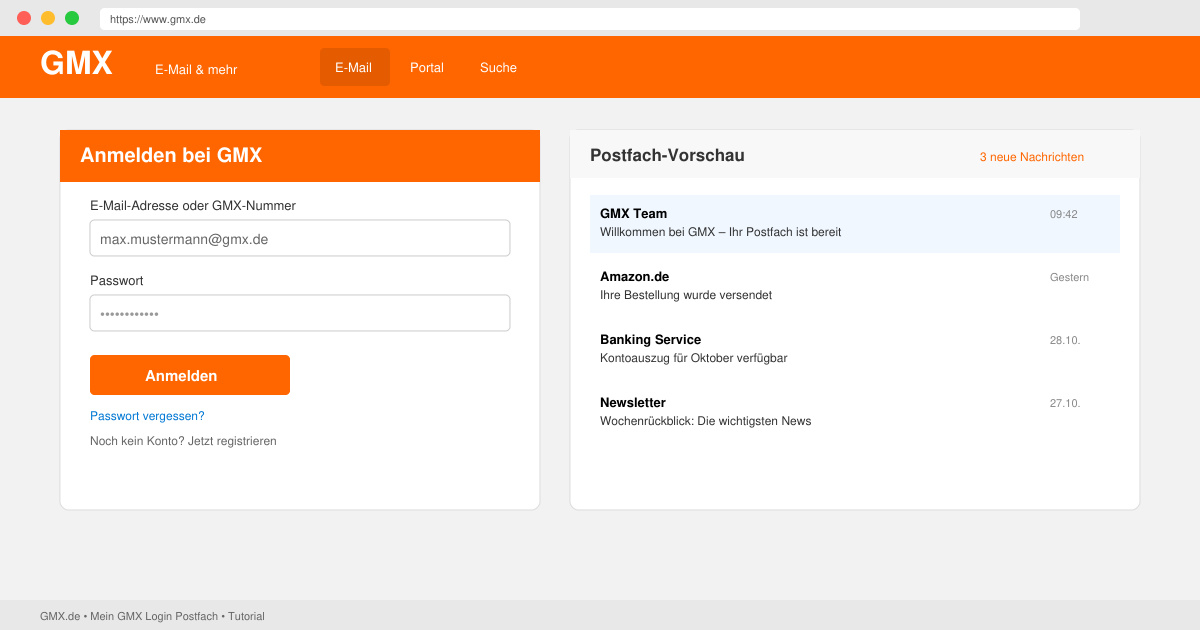1200x630 pixels.
Task: Open the Newsletter message
Action: (x=855, y=412)
